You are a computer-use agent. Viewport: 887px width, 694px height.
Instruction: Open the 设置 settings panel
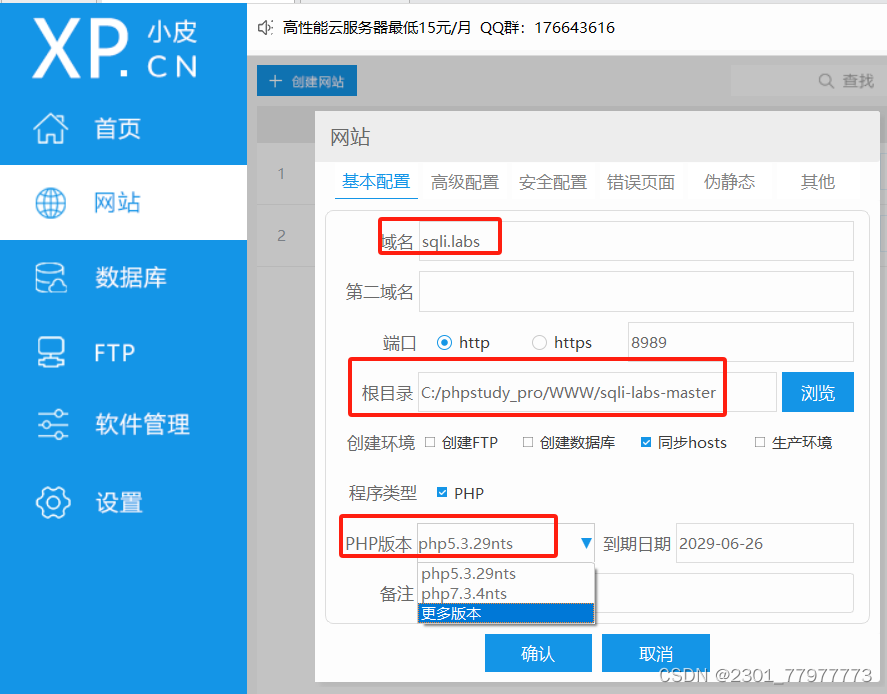(x=120, y=502)
